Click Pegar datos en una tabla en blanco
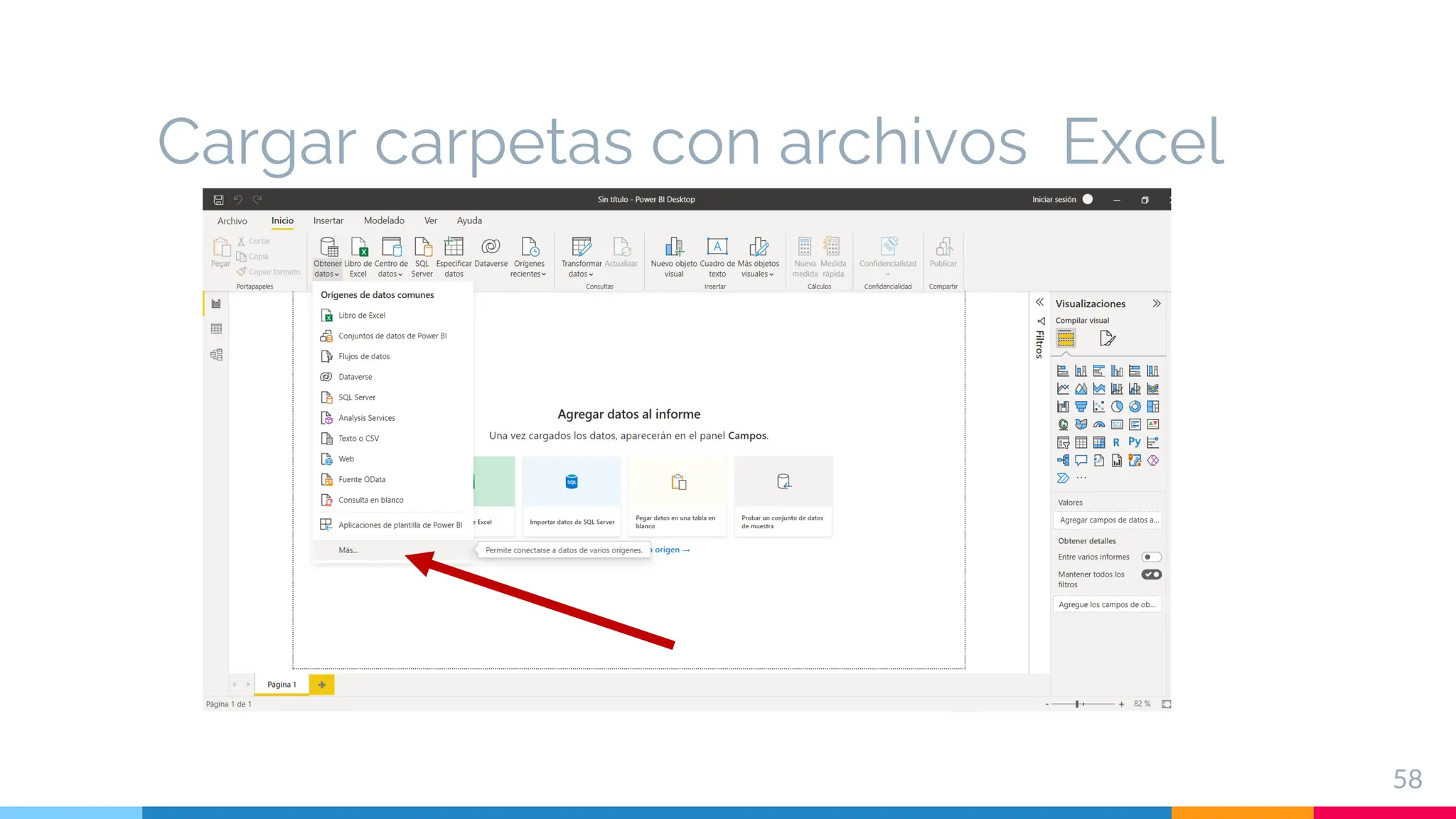Image resolution: width=1456 pixels, height=819 pixels. pos(678,496)
